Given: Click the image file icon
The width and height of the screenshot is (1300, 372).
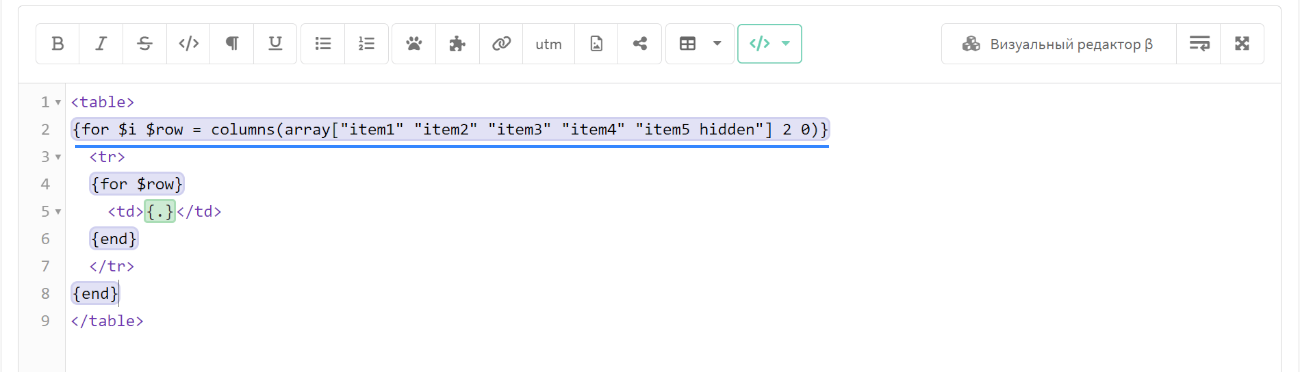Looking at the screenshot, I should click(597, 44).
